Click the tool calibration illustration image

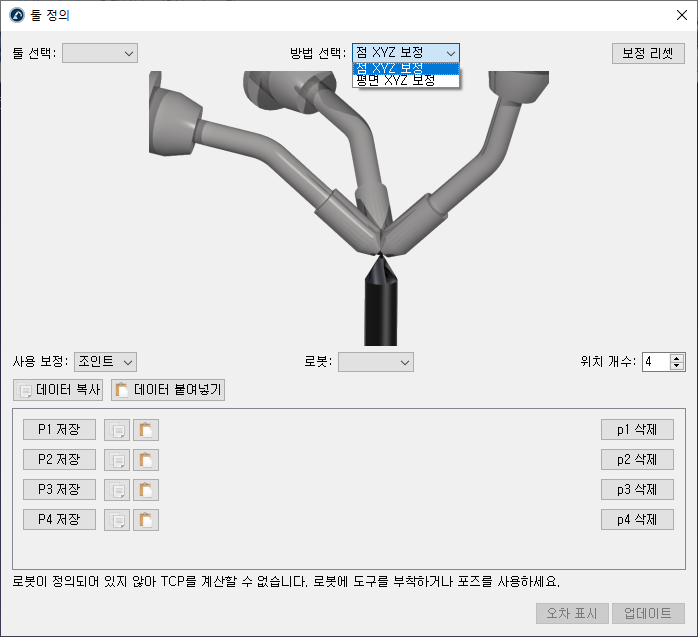[349, 208]
